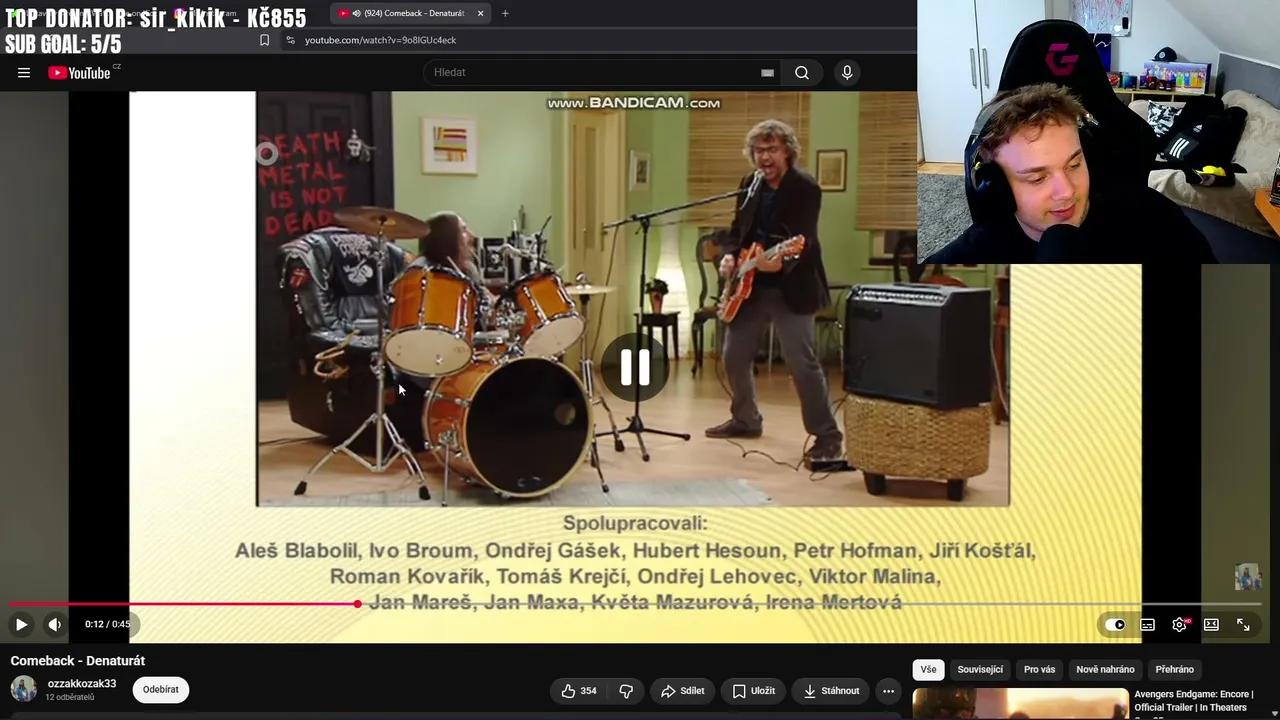
Task: Open the on-screen keyboard in search box
Action: point(767,72)
